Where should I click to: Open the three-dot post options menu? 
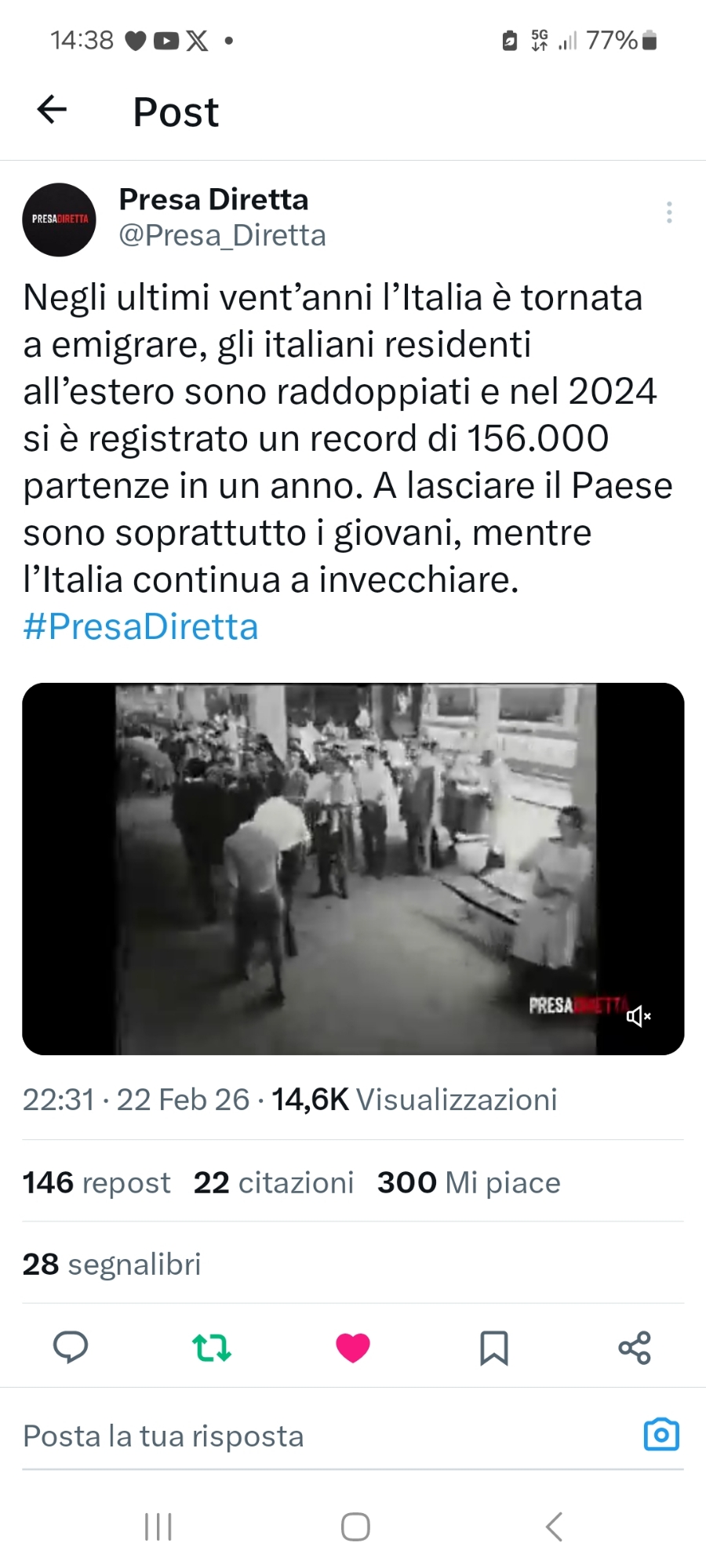click(669, 212)
